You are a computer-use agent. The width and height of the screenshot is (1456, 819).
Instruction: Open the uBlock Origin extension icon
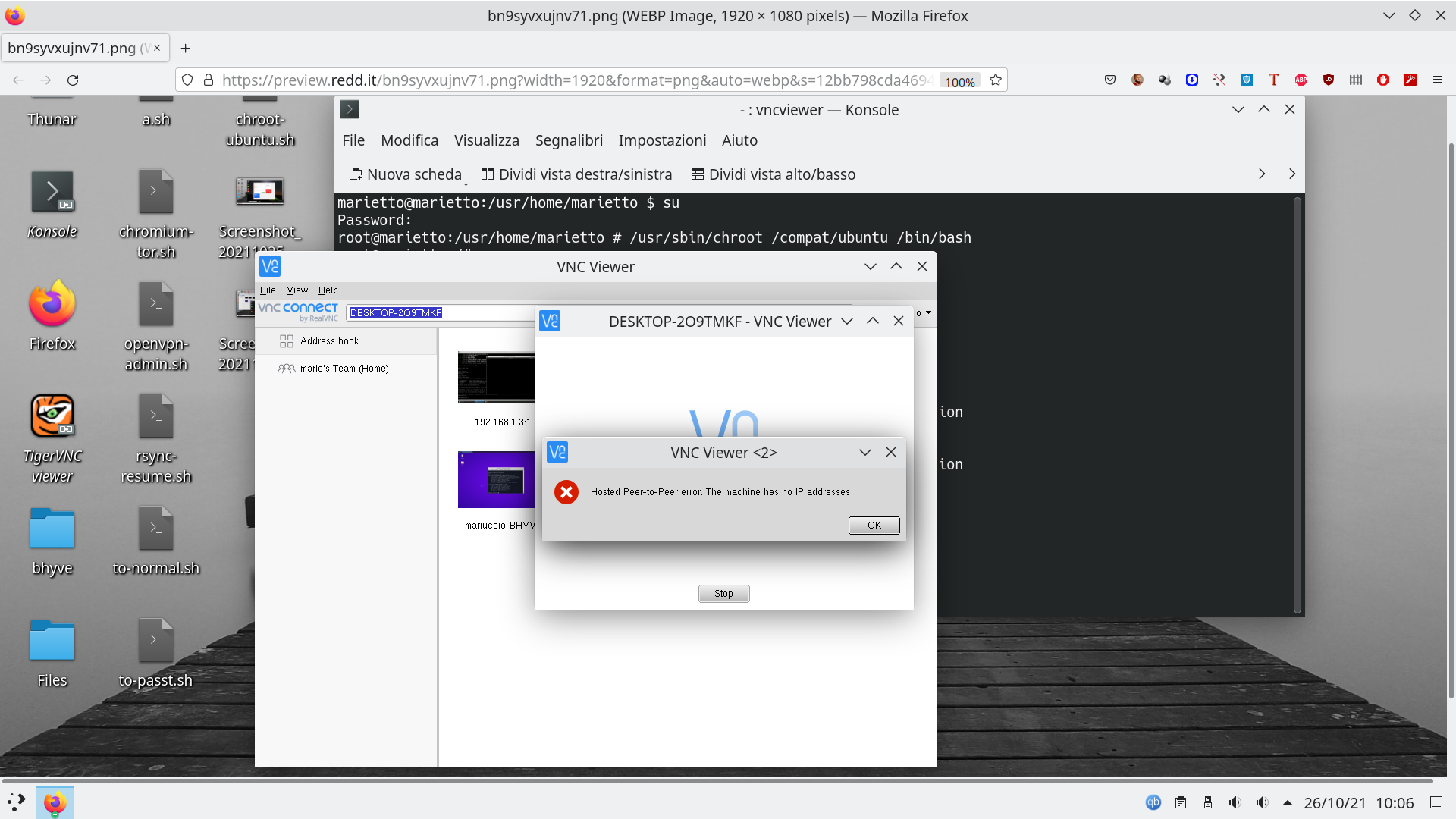tap(1327, 80)
